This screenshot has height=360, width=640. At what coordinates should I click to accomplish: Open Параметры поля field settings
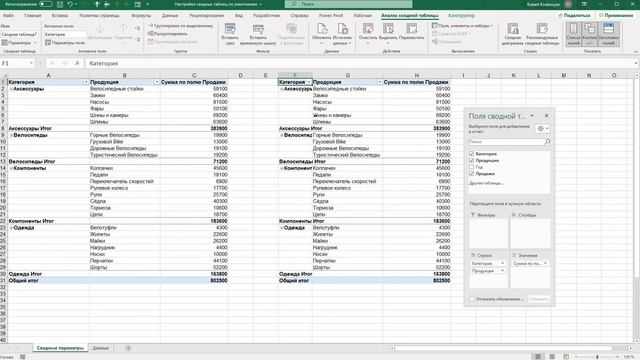click(65, 42)
